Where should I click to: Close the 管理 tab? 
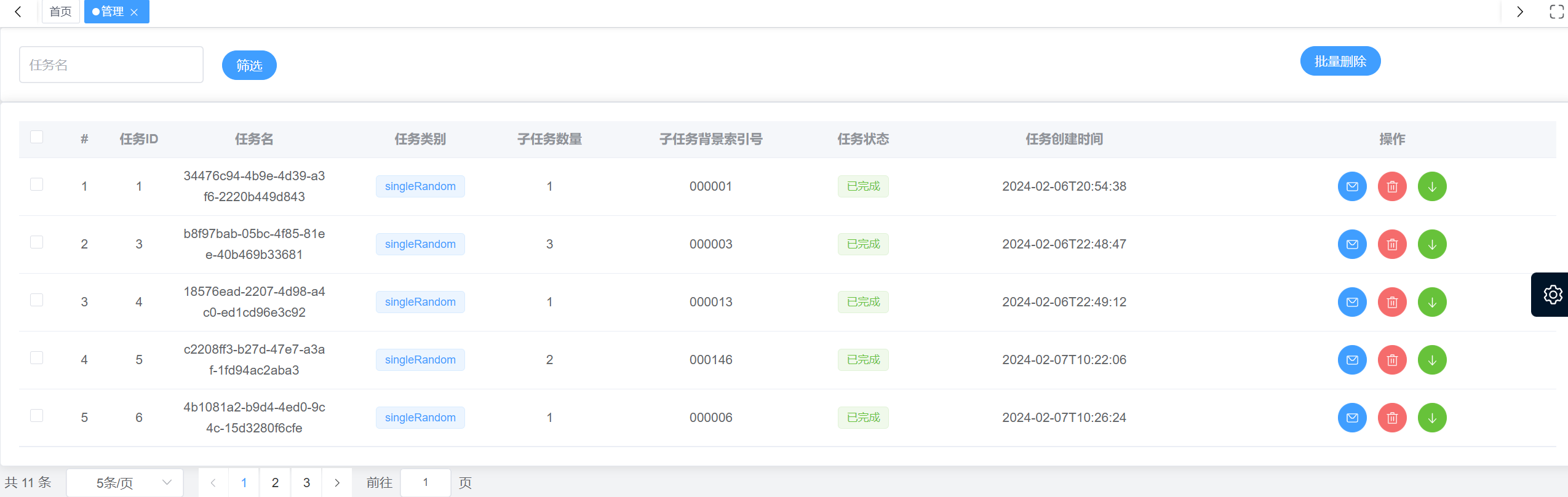click(x=134, y=12)
